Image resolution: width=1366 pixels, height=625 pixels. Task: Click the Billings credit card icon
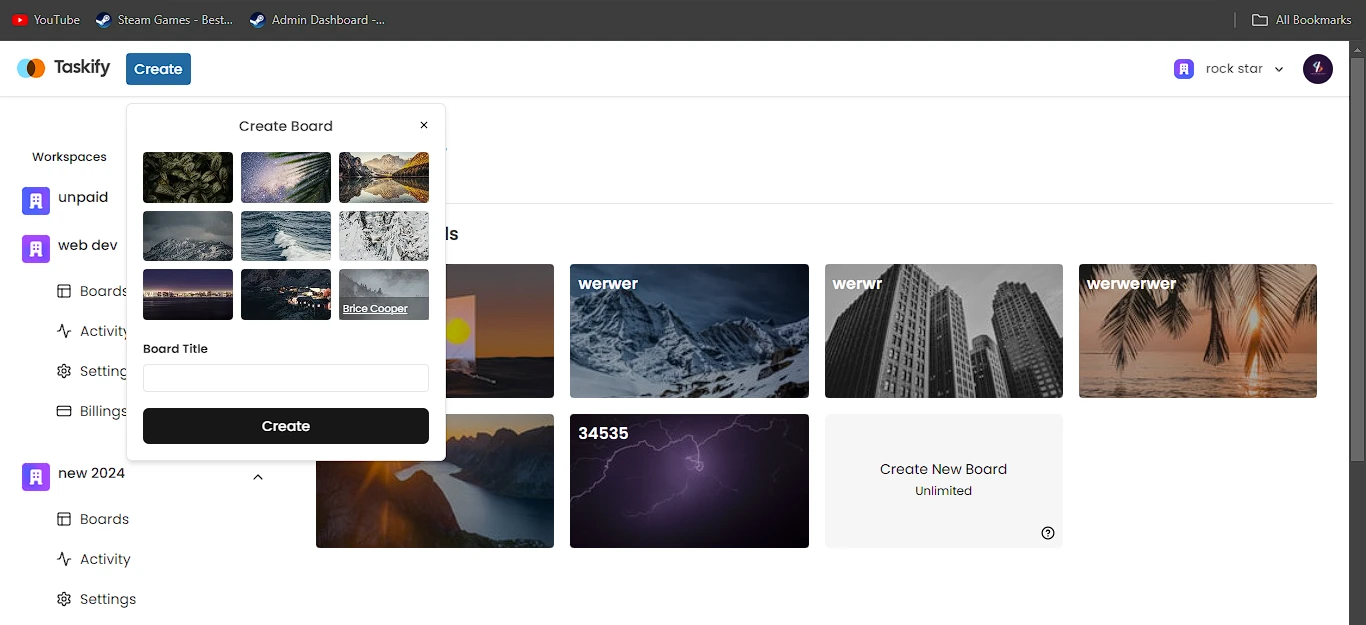pyautogui.click(x=64, y=411)
